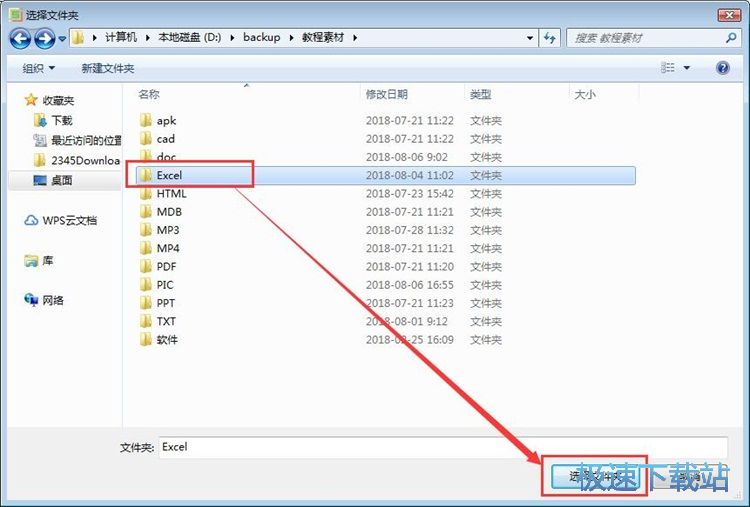This screenshot has height=507, width=750.
Task: Click the search magnifier icon
Action: tap(730, 38)
